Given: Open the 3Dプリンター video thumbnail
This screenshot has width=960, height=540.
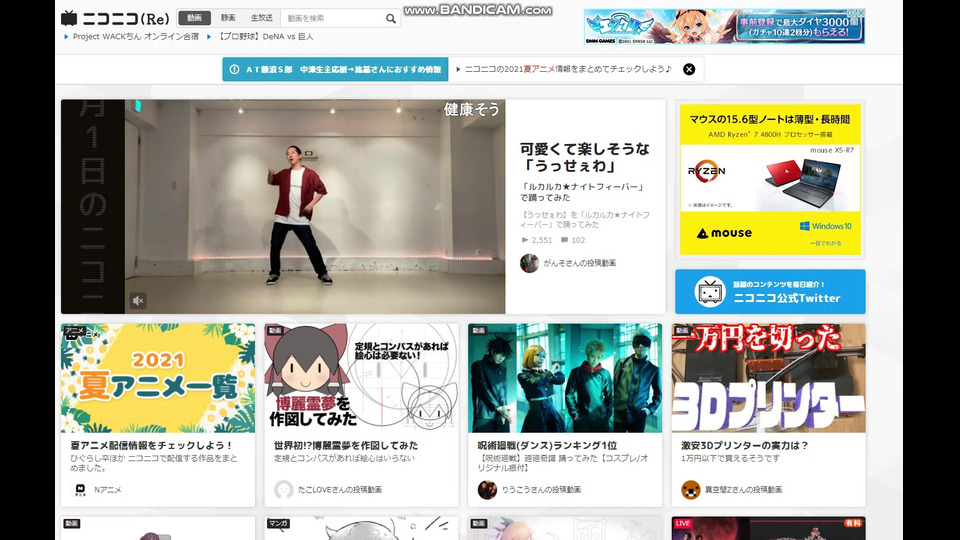Looking at the screenshot, I should (x=768, y=378).
